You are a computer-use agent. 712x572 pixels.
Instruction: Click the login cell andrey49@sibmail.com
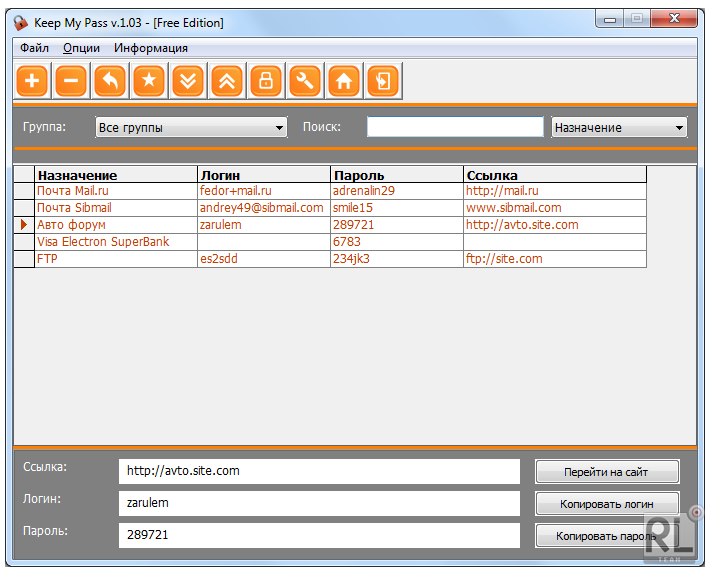tap(264, 208)
